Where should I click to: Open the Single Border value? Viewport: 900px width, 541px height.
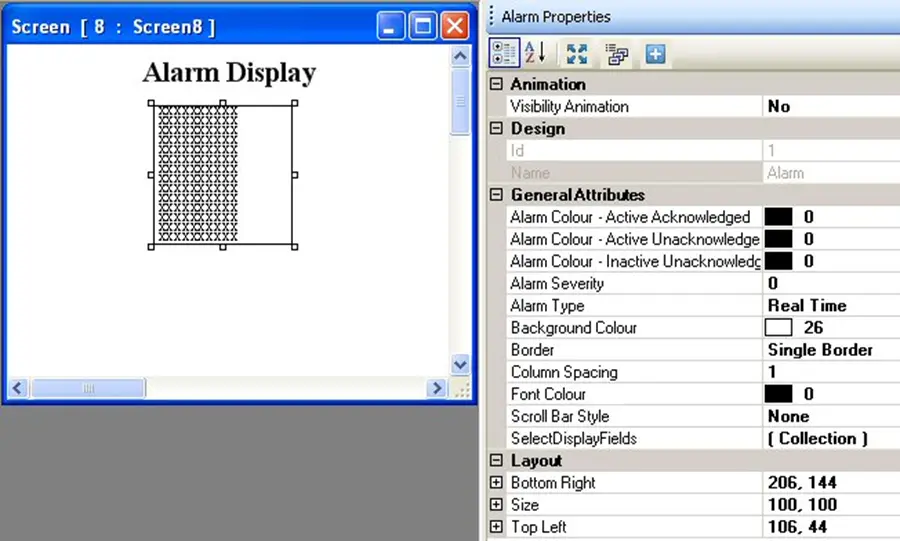point(820,350)
